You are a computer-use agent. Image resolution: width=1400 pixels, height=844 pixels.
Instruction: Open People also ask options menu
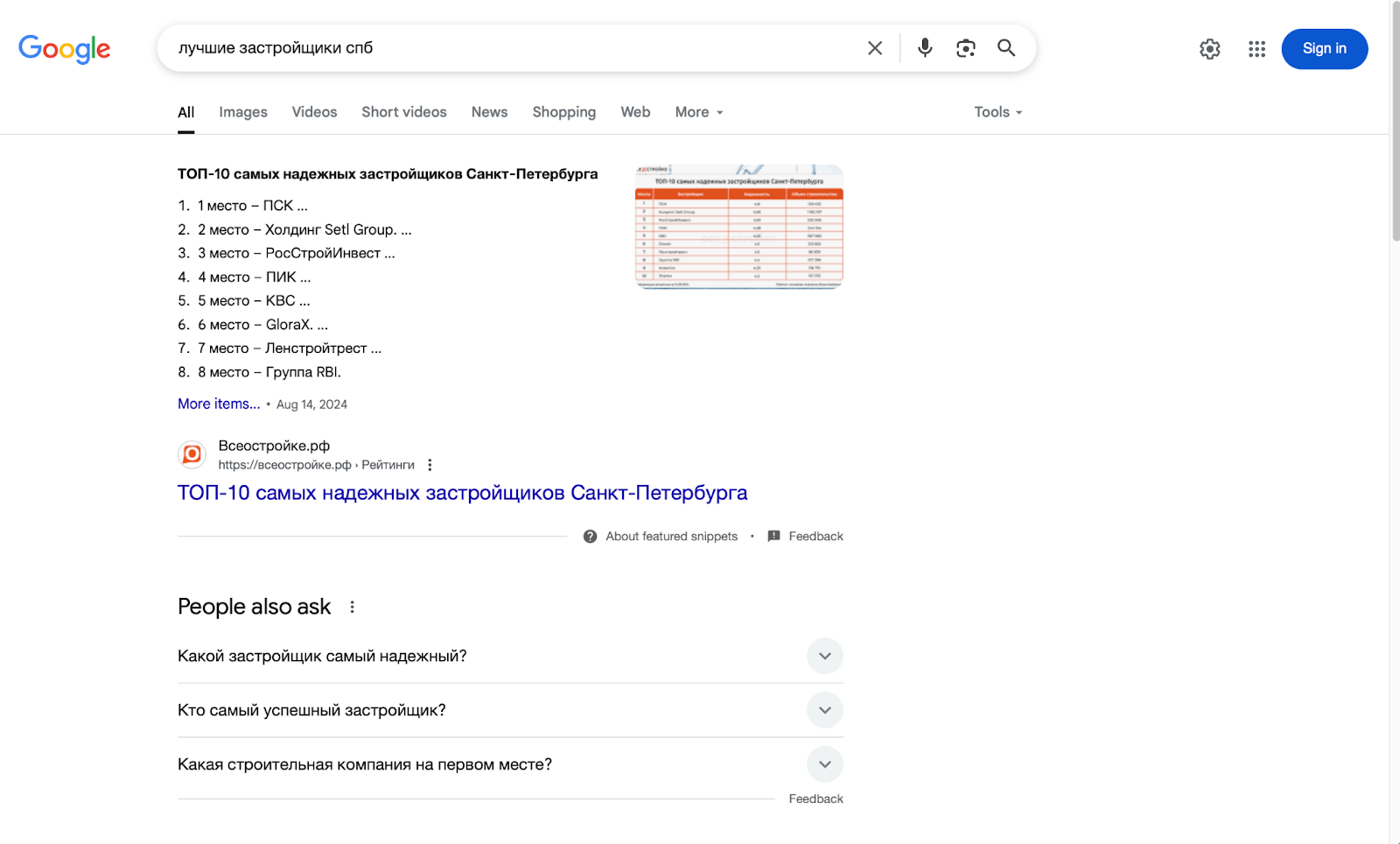[x=353, y=607]
